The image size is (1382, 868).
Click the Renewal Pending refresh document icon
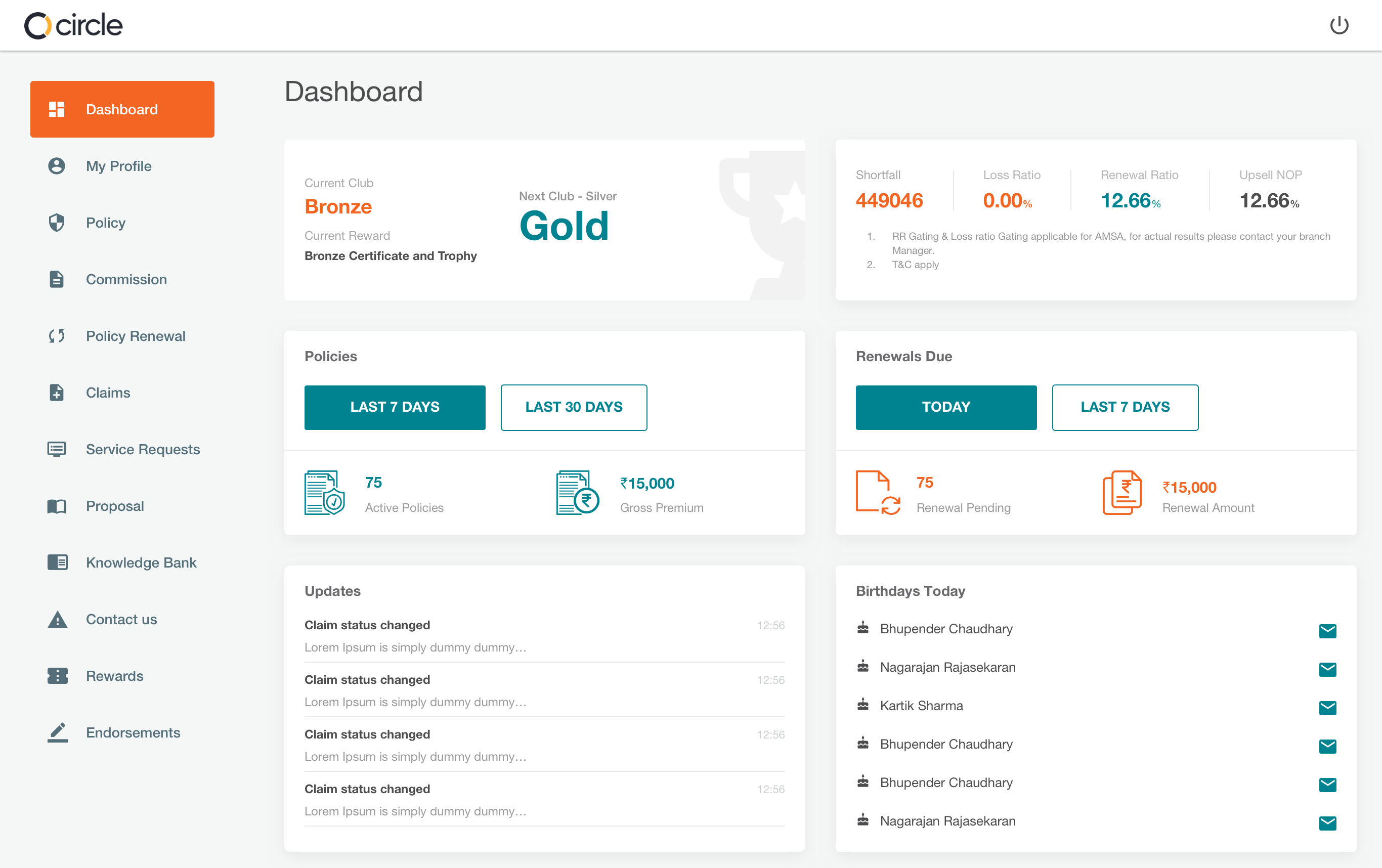[878, 493]
